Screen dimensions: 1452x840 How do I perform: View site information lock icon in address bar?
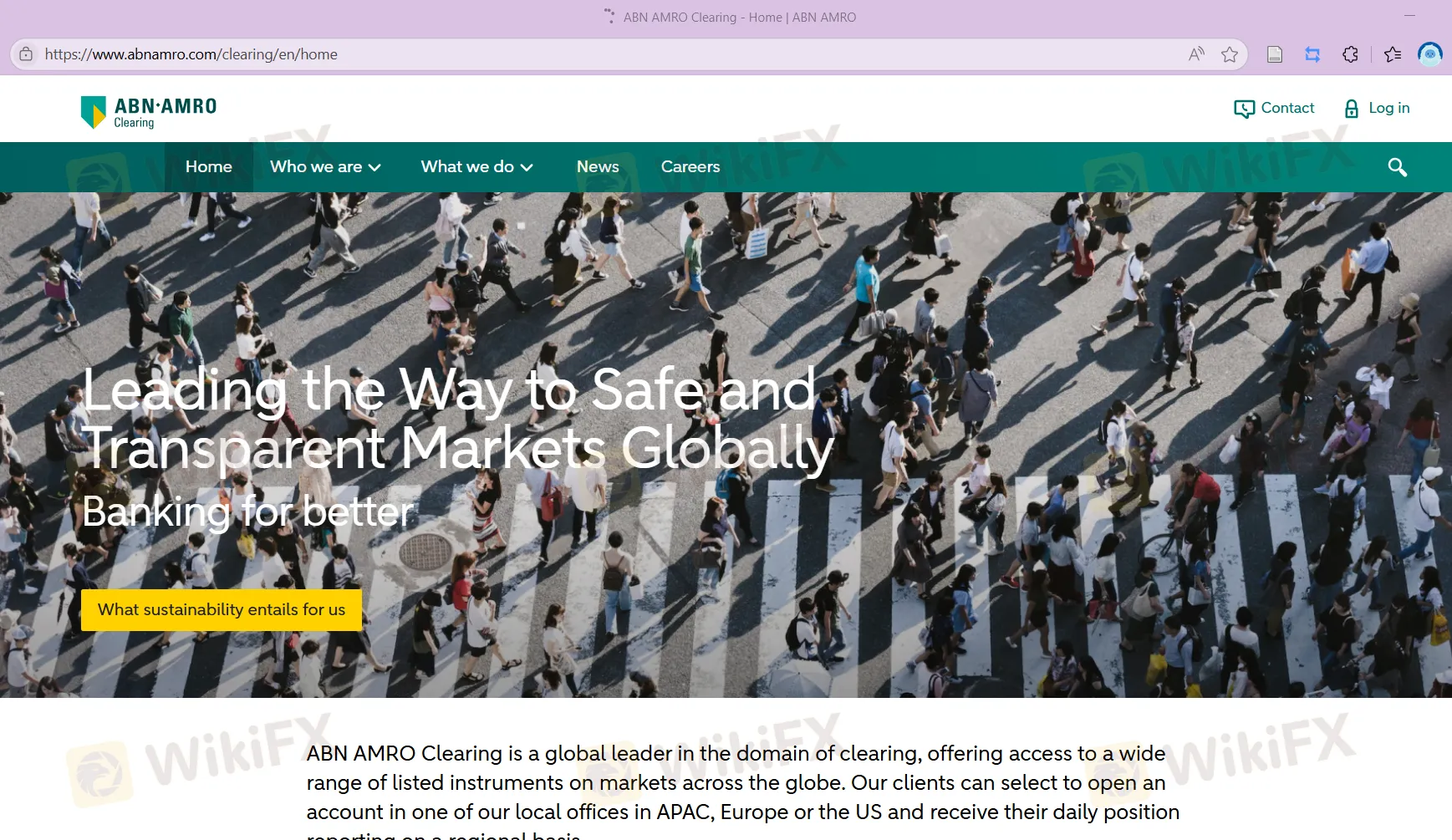26,54
